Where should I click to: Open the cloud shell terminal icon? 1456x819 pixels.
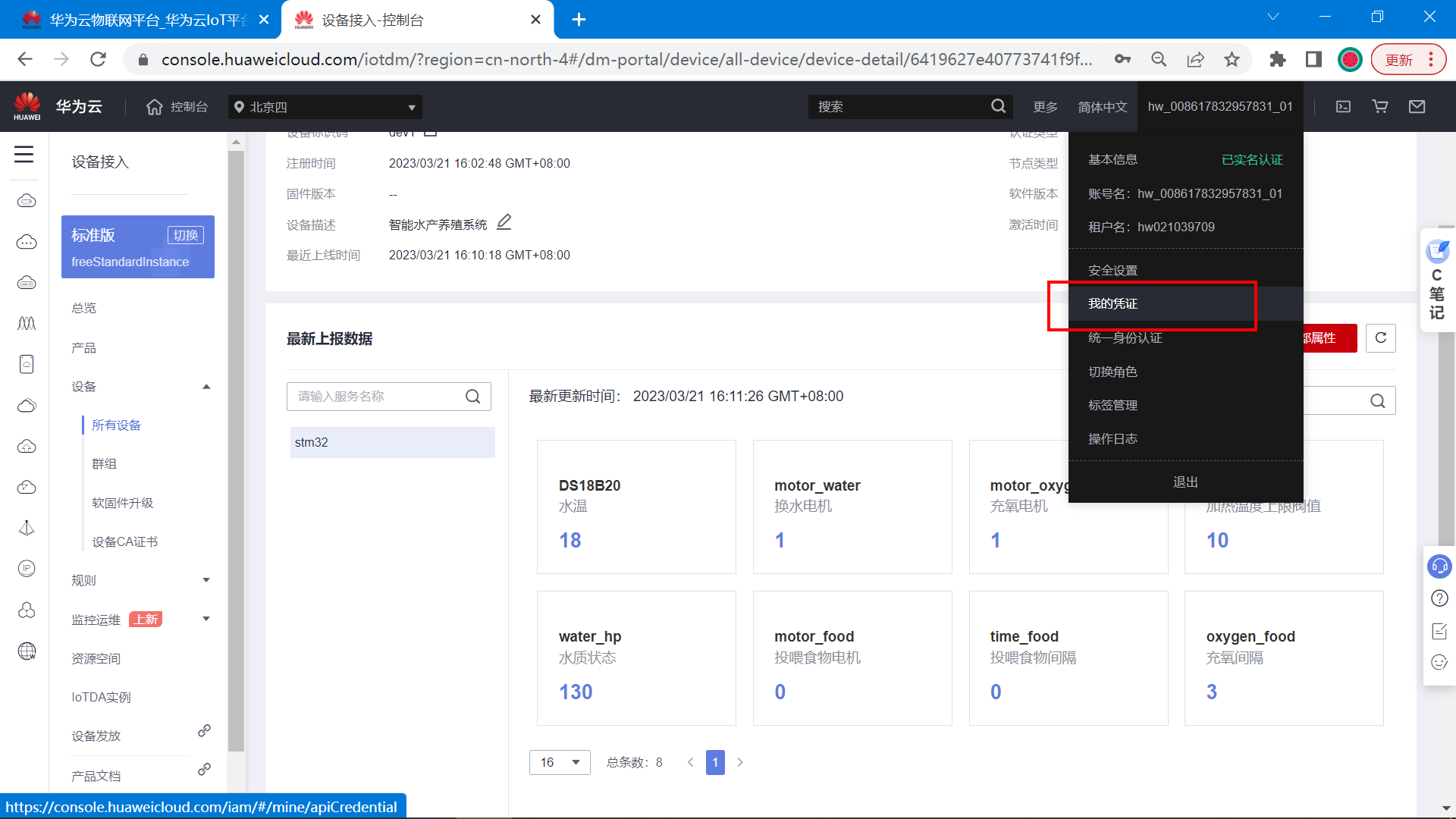(x=1343, y=107)
